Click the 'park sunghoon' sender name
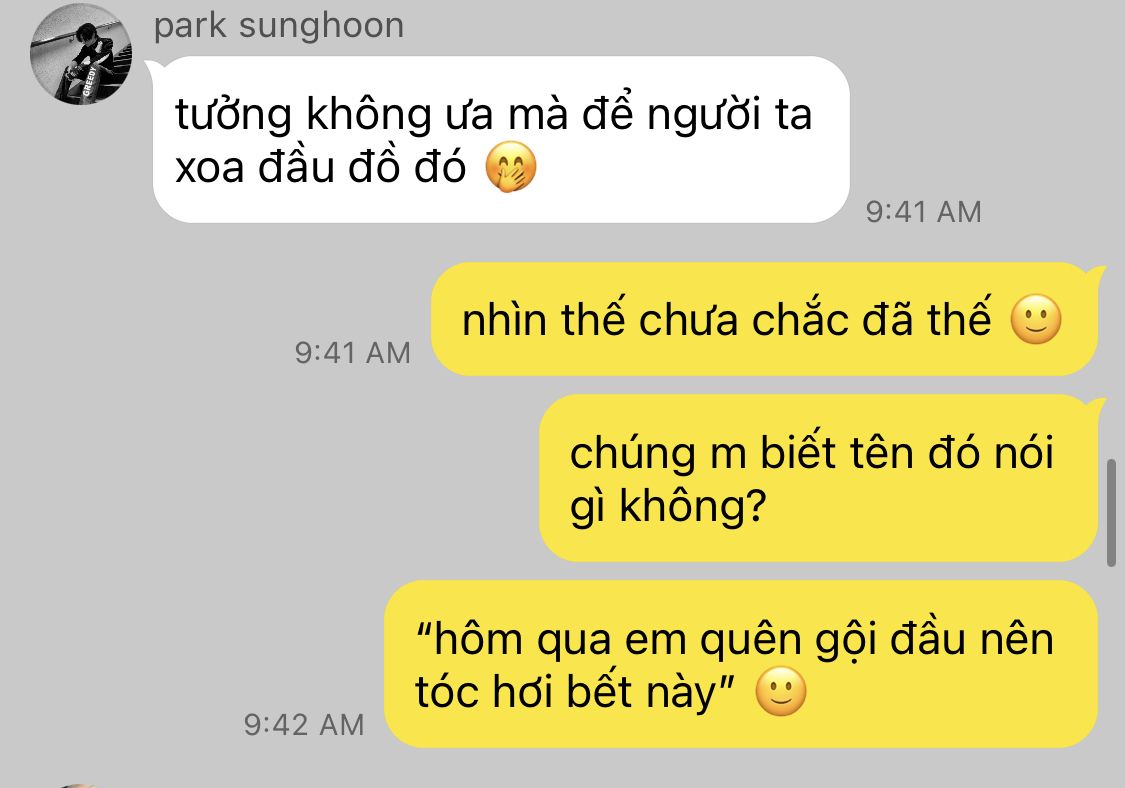1125x788 pixels. (279, 26)
